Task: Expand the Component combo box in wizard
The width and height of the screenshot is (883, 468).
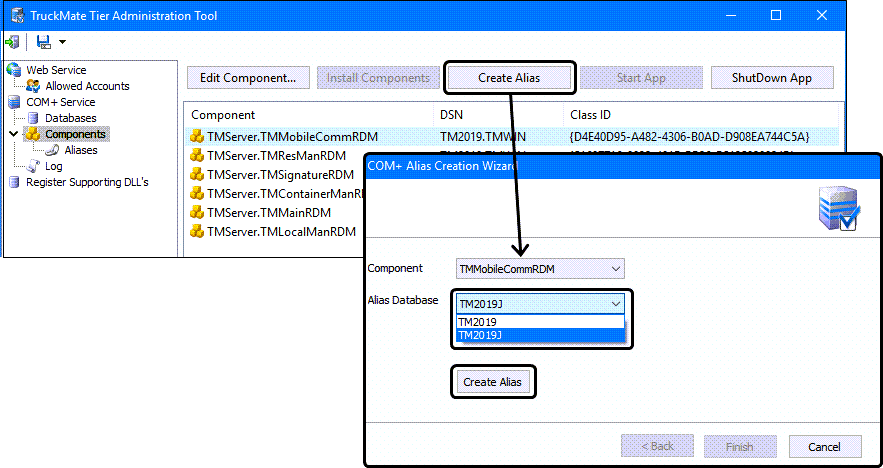Action: coord(616,268)
